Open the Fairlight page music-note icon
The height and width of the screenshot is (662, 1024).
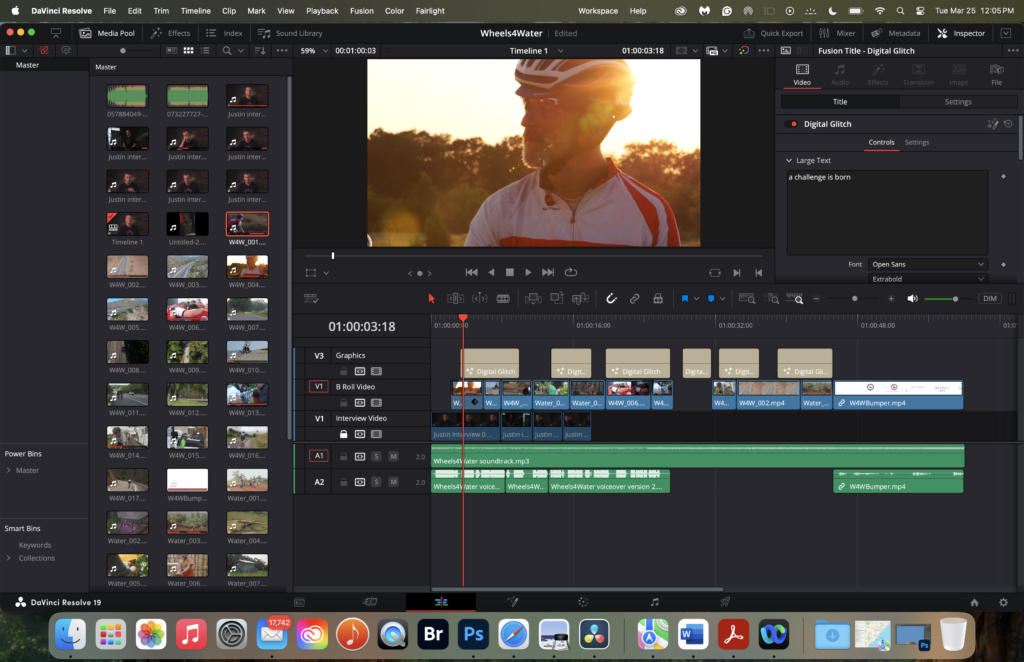655,602
